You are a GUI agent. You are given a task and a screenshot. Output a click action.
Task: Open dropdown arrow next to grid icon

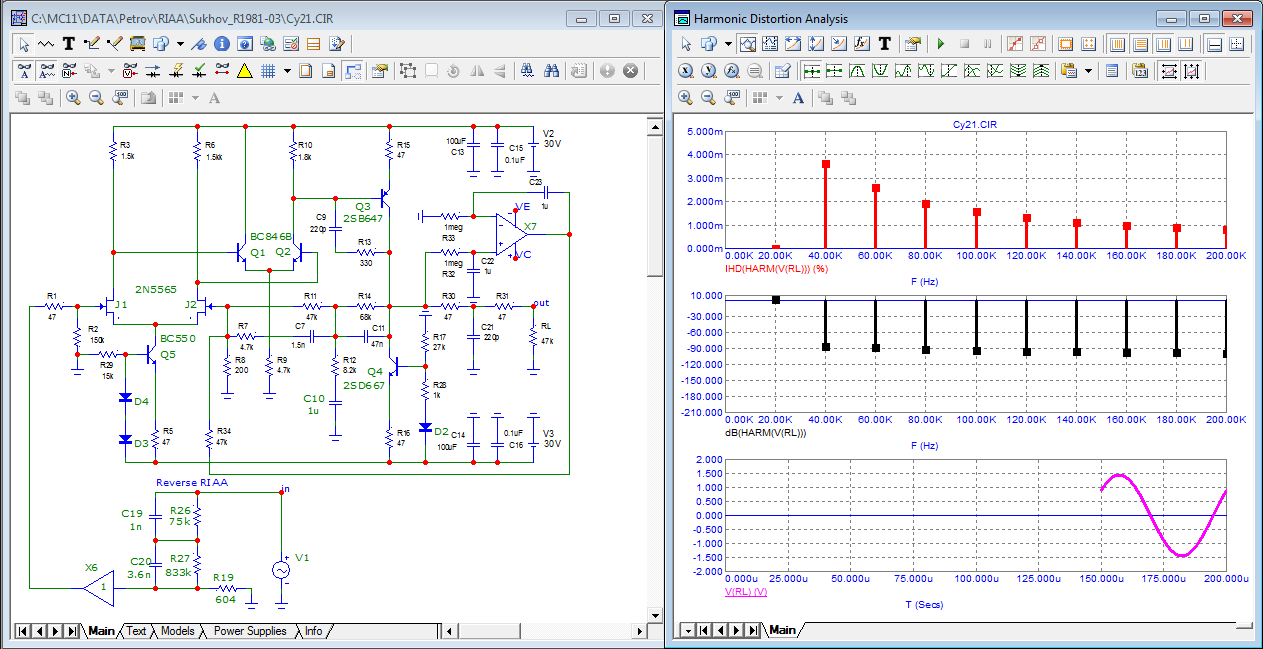(x=287, y=71)
